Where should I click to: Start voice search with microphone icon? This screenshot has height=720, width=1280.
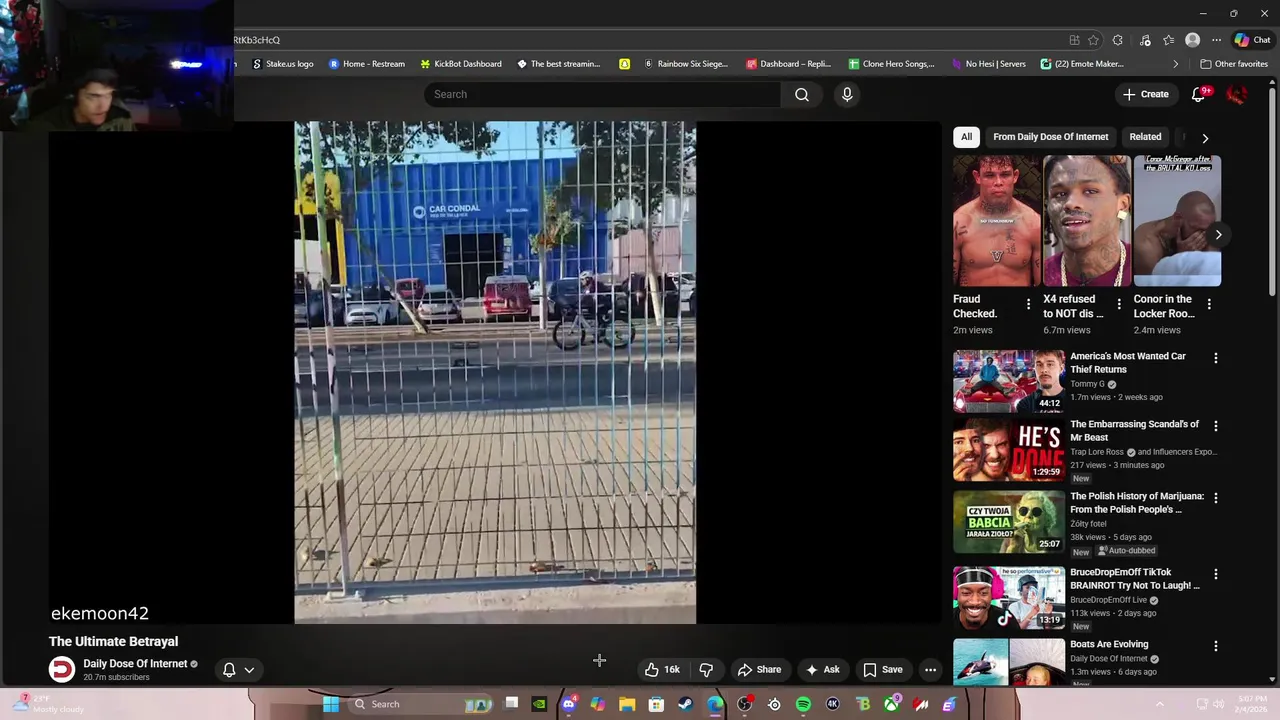[847, 94]
